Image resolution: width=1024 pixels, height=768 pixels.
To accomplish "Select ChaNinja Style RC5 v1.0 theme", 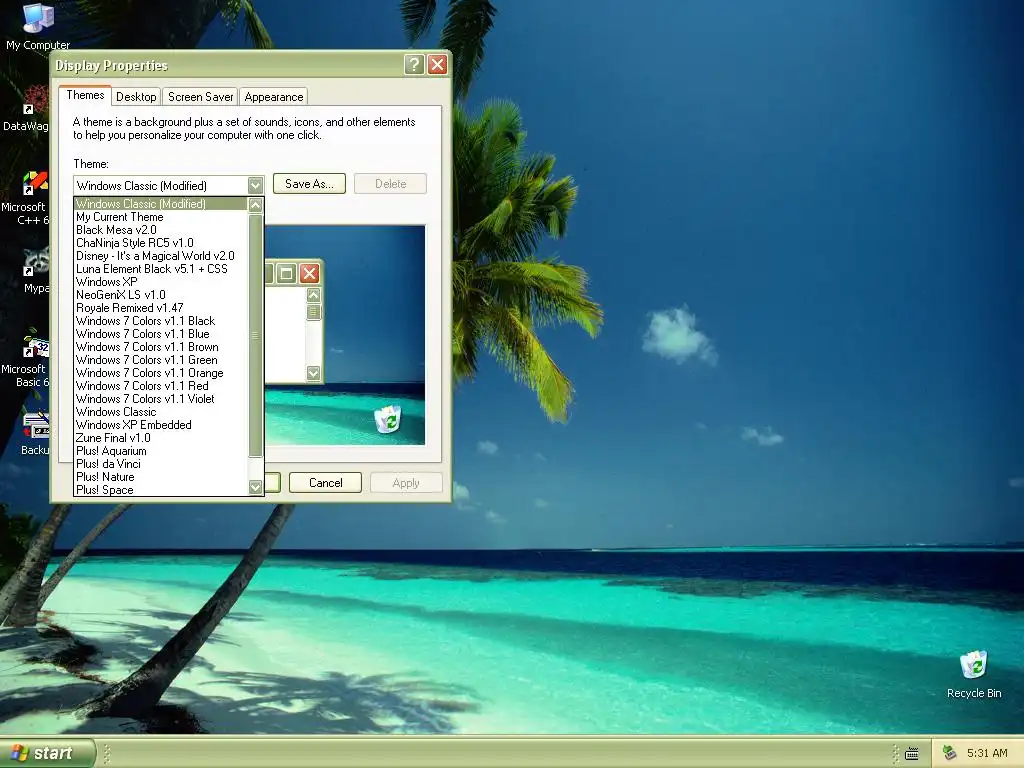I will tap(161, 243).
